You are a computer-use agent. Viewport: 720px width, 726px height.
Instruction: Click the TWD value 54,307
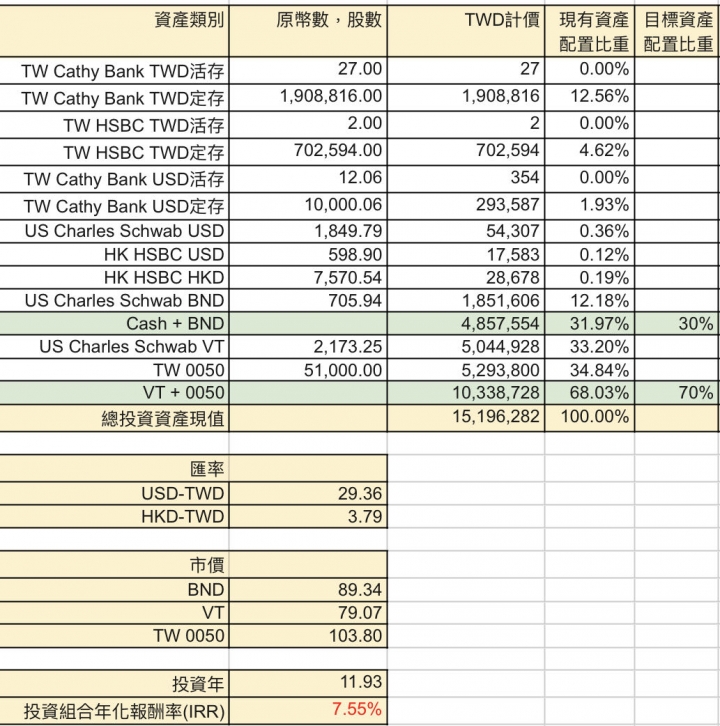[466, 231]
